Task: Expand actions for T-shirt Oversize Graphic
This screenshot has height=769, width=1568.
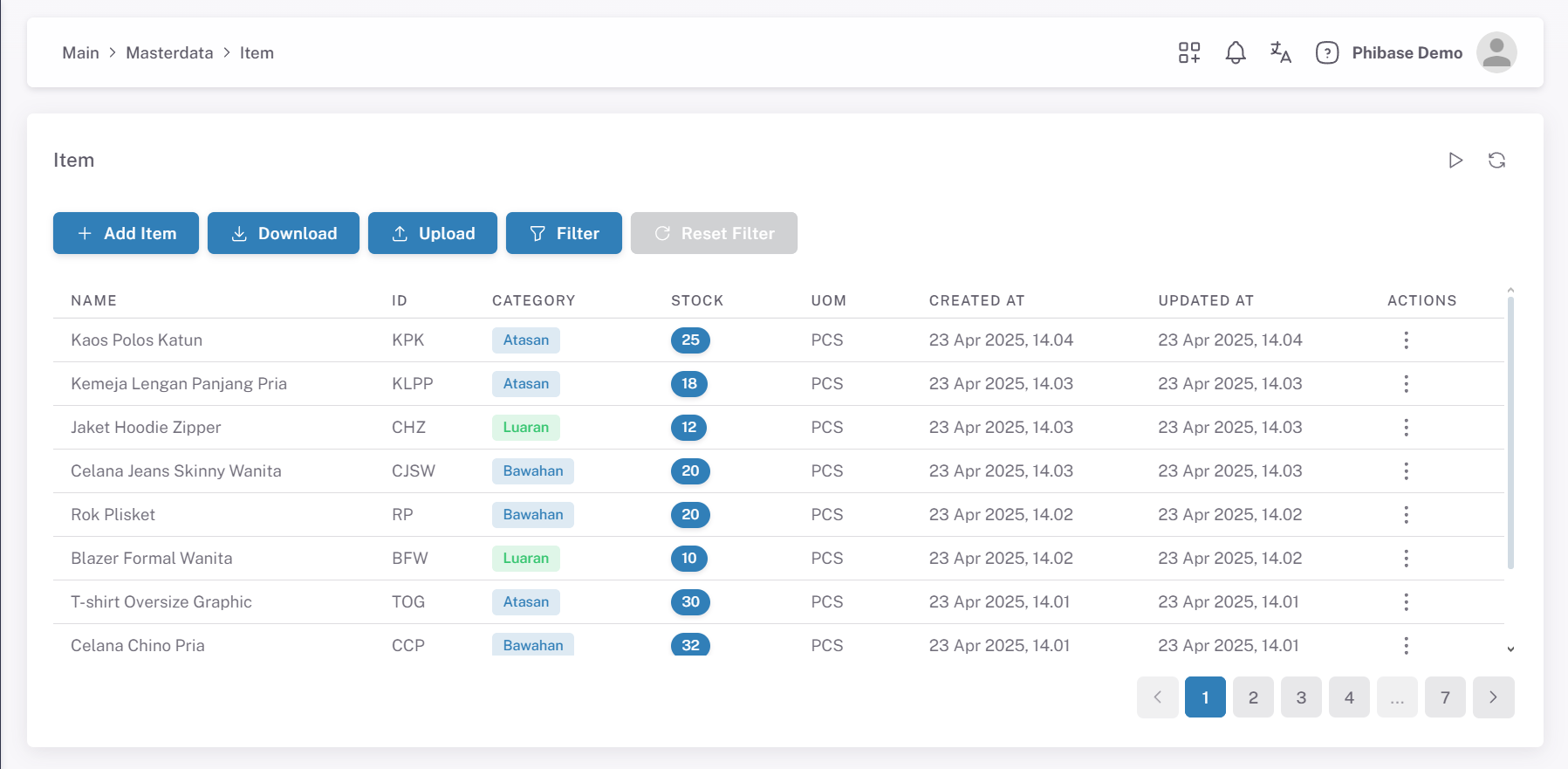Action: (x=1406, y=601)
